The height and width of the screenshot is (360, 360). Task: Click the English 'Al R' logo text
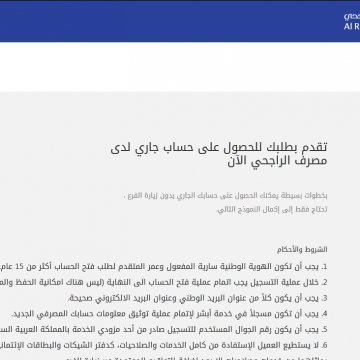[x=352, y=27]
